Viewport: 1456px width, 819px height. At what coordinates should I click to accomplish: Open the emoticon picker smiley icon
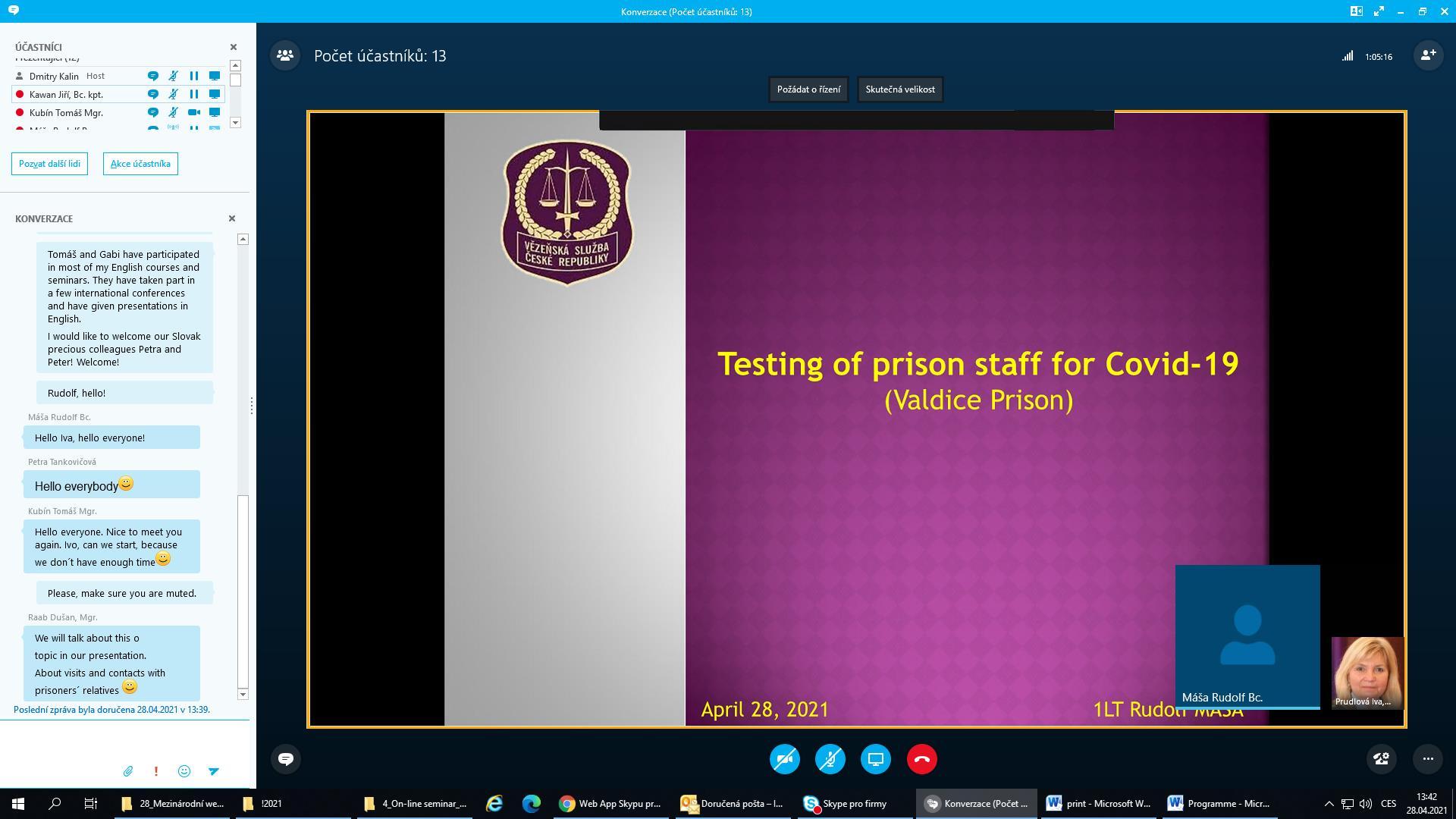(184, 771)
